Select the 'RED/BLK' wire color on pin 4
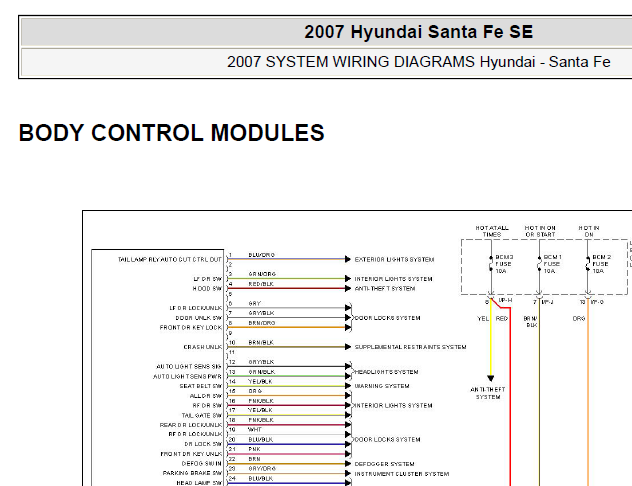The image size is (632, 486). point(261,284)
